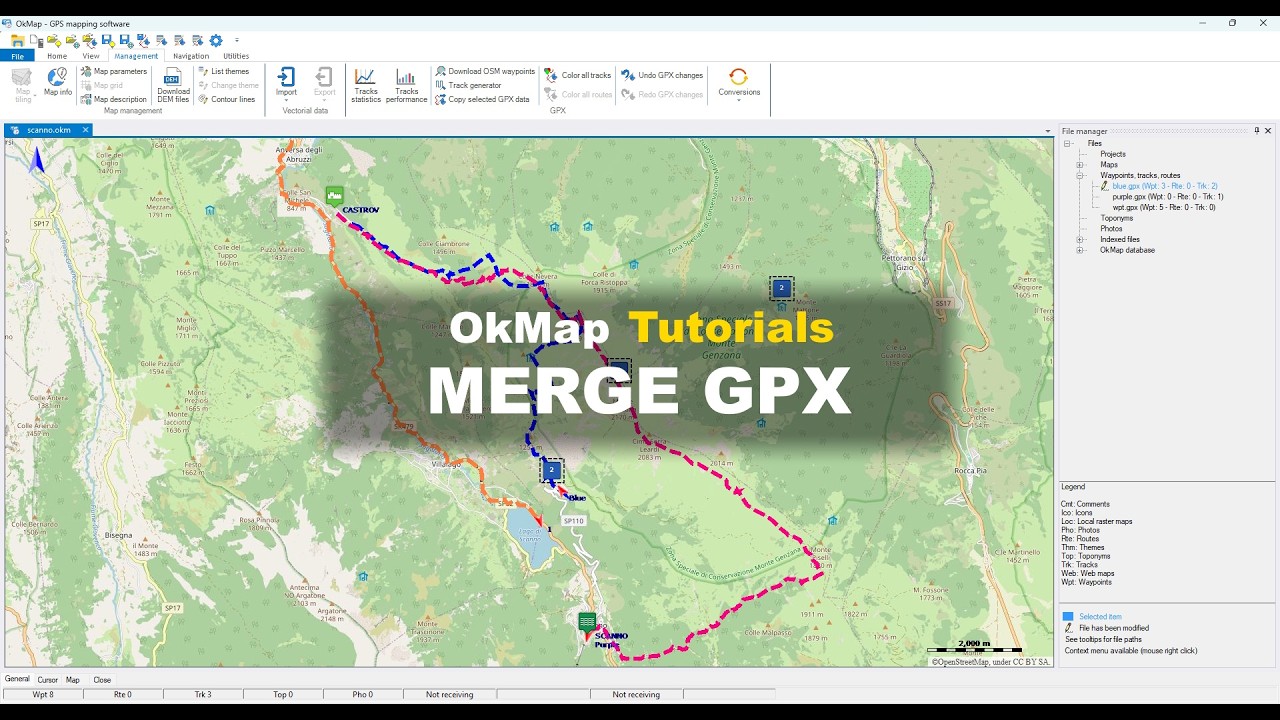
Task: Switch to Close status tab
Action: (x=102, y=680)
